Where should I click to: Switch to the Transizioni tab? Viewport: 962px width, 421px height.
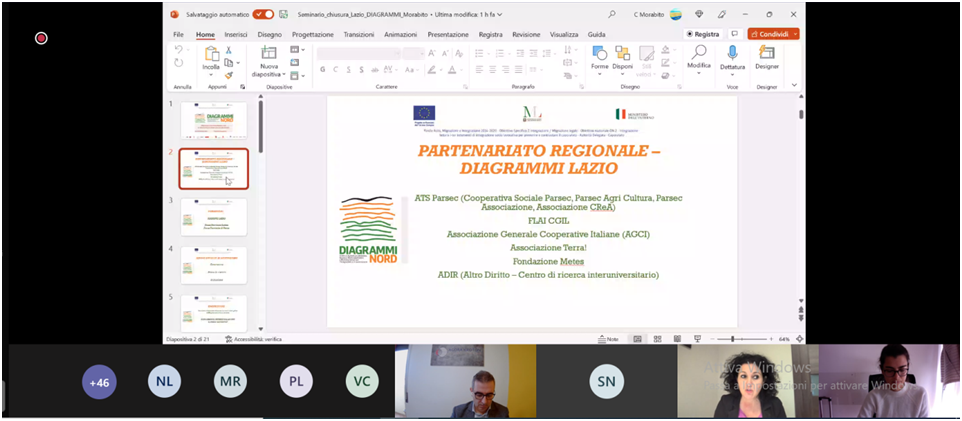tap(359, 34)
